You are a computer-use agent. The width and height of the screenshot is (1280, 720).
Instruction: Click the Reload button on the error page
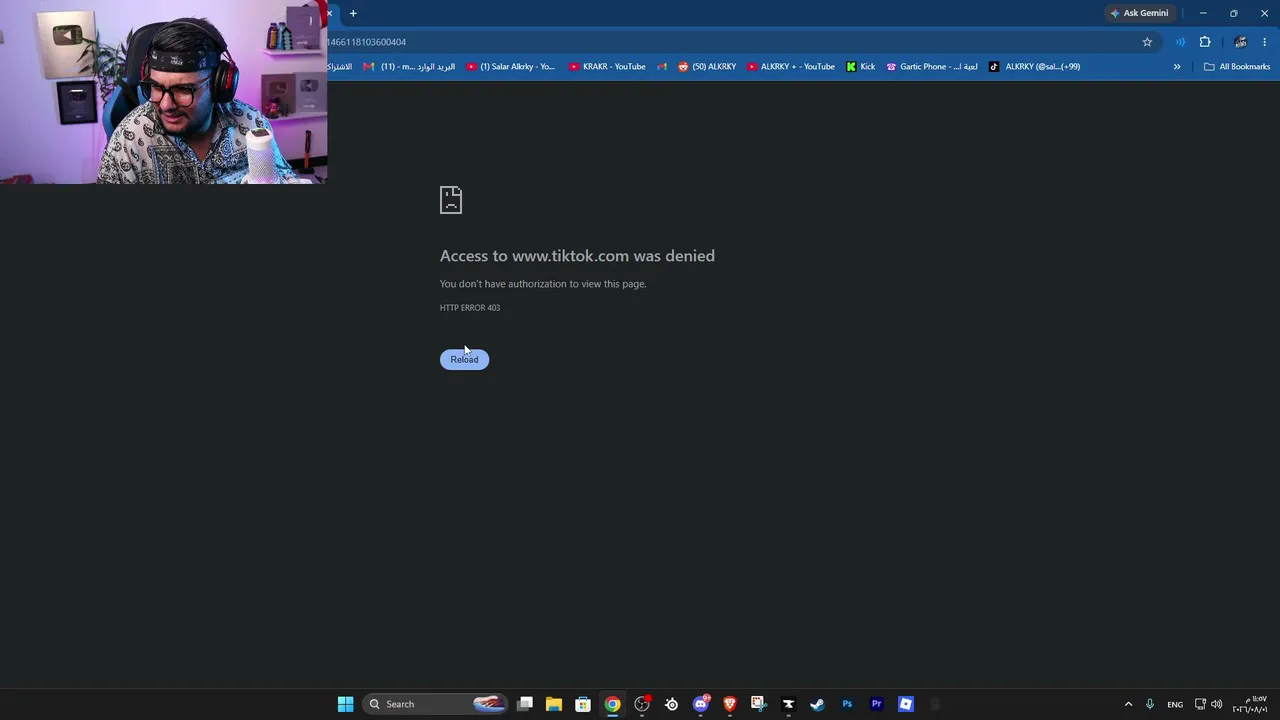click(464, 360)
